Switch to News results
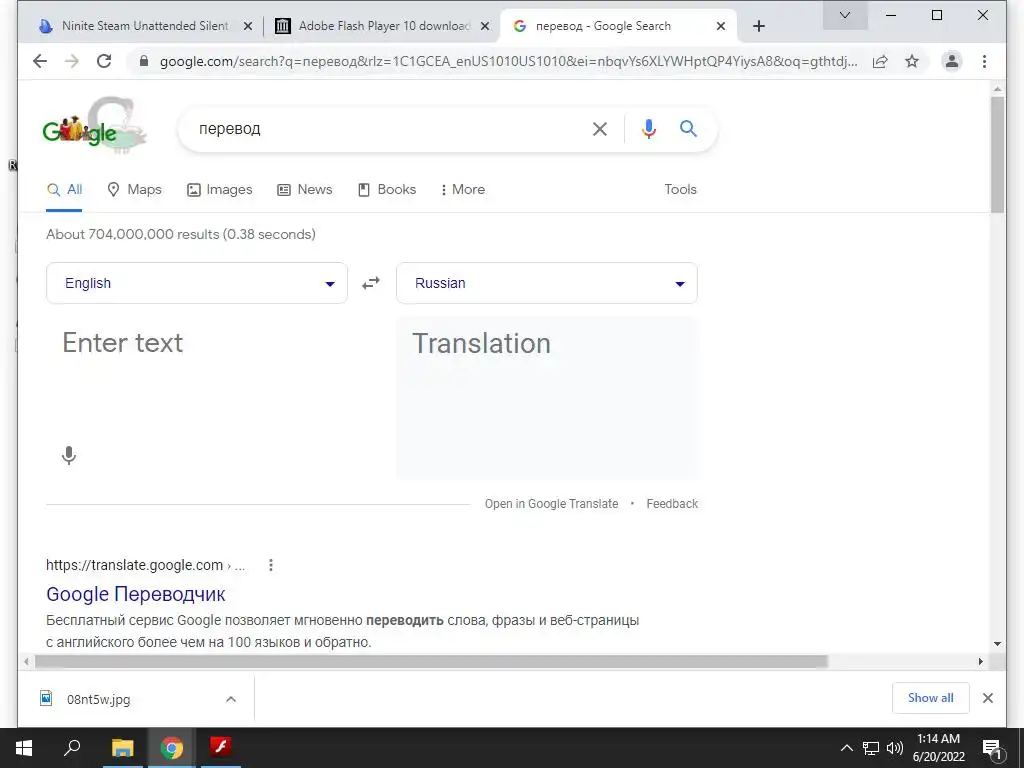 (x=304, y=189)
